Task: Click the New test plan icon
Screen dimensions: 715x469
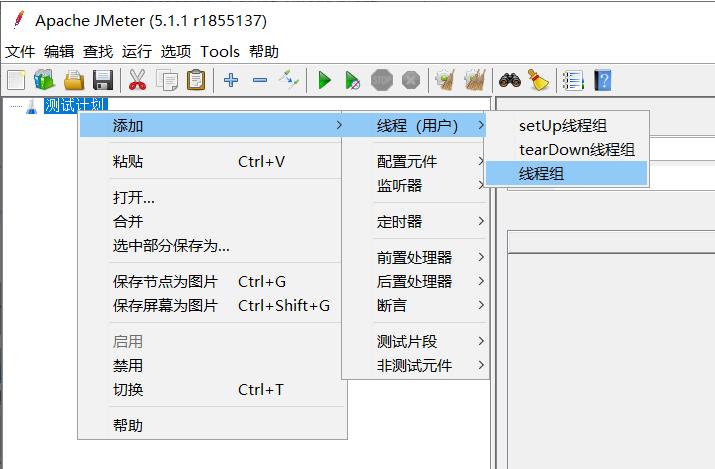Action: click(x=16, y=81)
